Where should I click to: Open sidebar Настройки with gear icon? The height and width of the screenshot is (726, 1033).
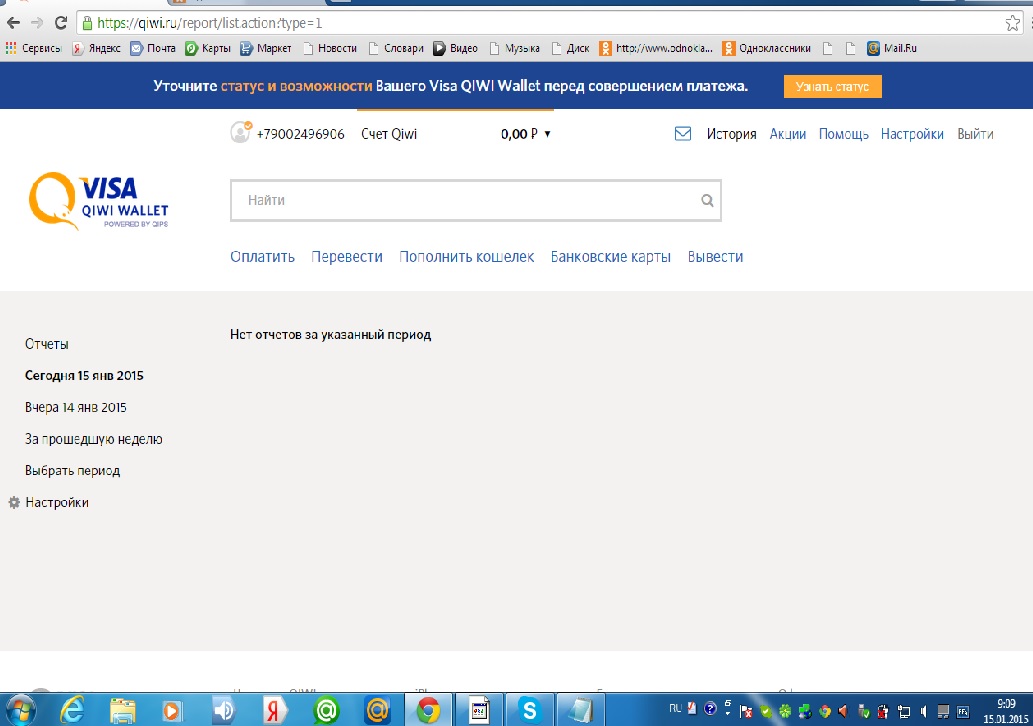pos(49,503)
